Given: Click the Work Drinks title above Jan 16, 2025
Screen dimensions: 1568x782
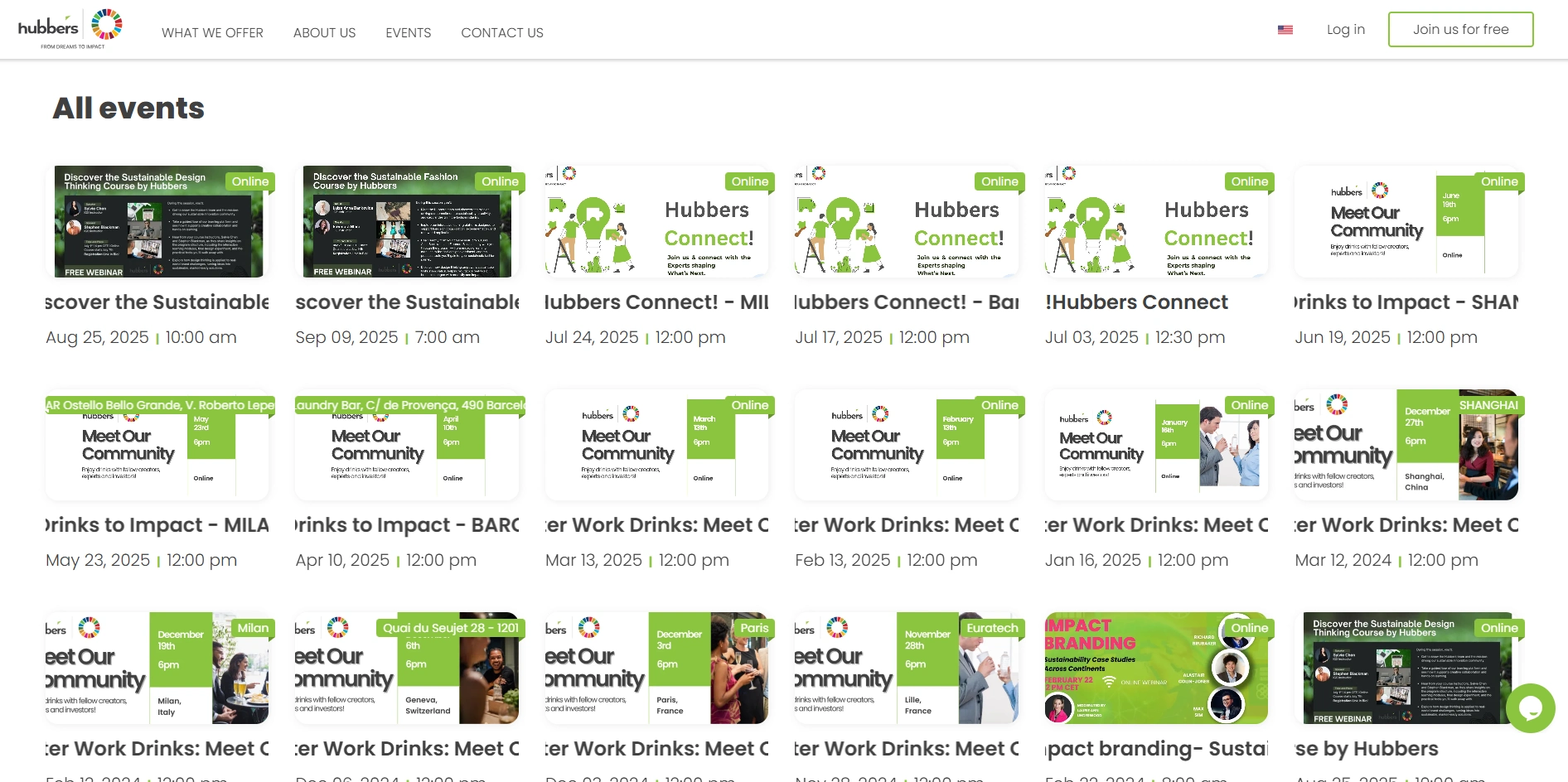Looking at the screenshot, I should click(1157, 525).
